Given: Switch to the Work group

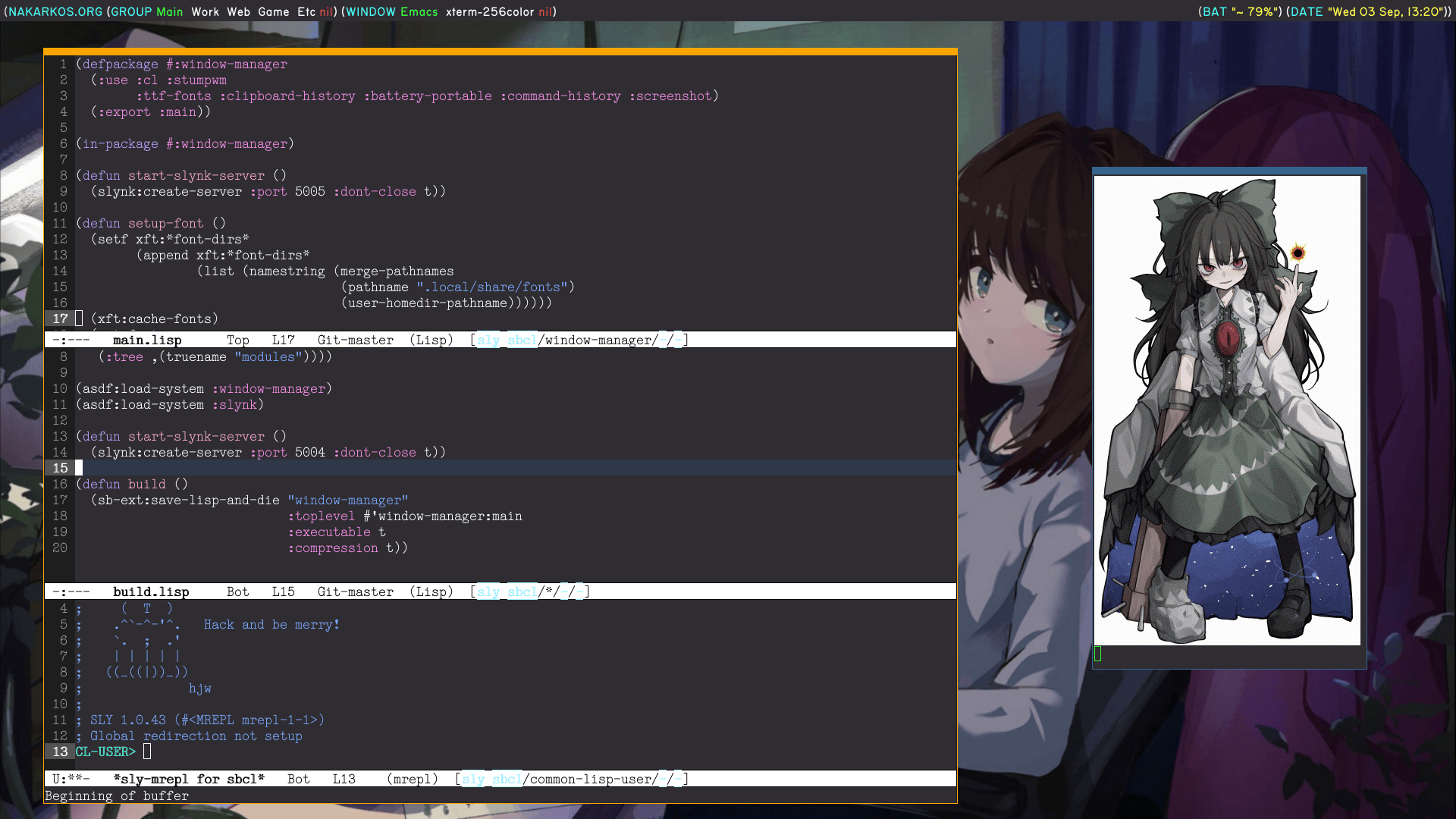Looking at the screenshot, I should (205, 11).
